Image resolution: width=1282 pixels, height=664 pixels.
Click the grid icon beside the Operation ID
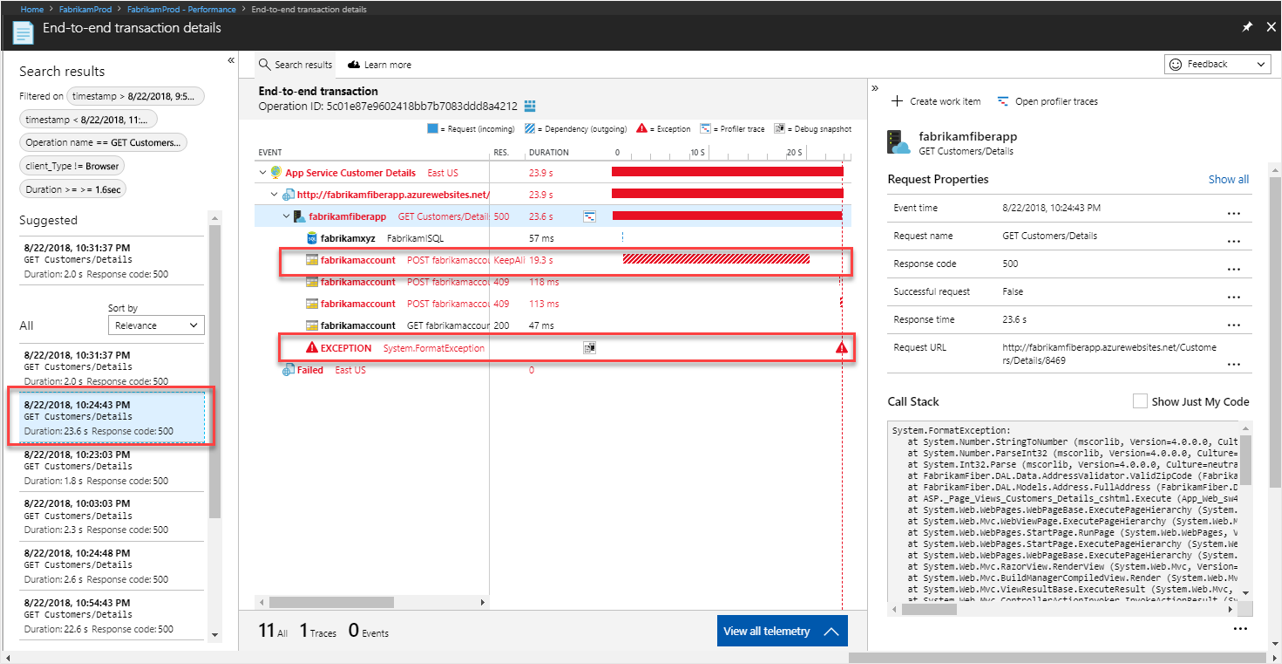530,106
